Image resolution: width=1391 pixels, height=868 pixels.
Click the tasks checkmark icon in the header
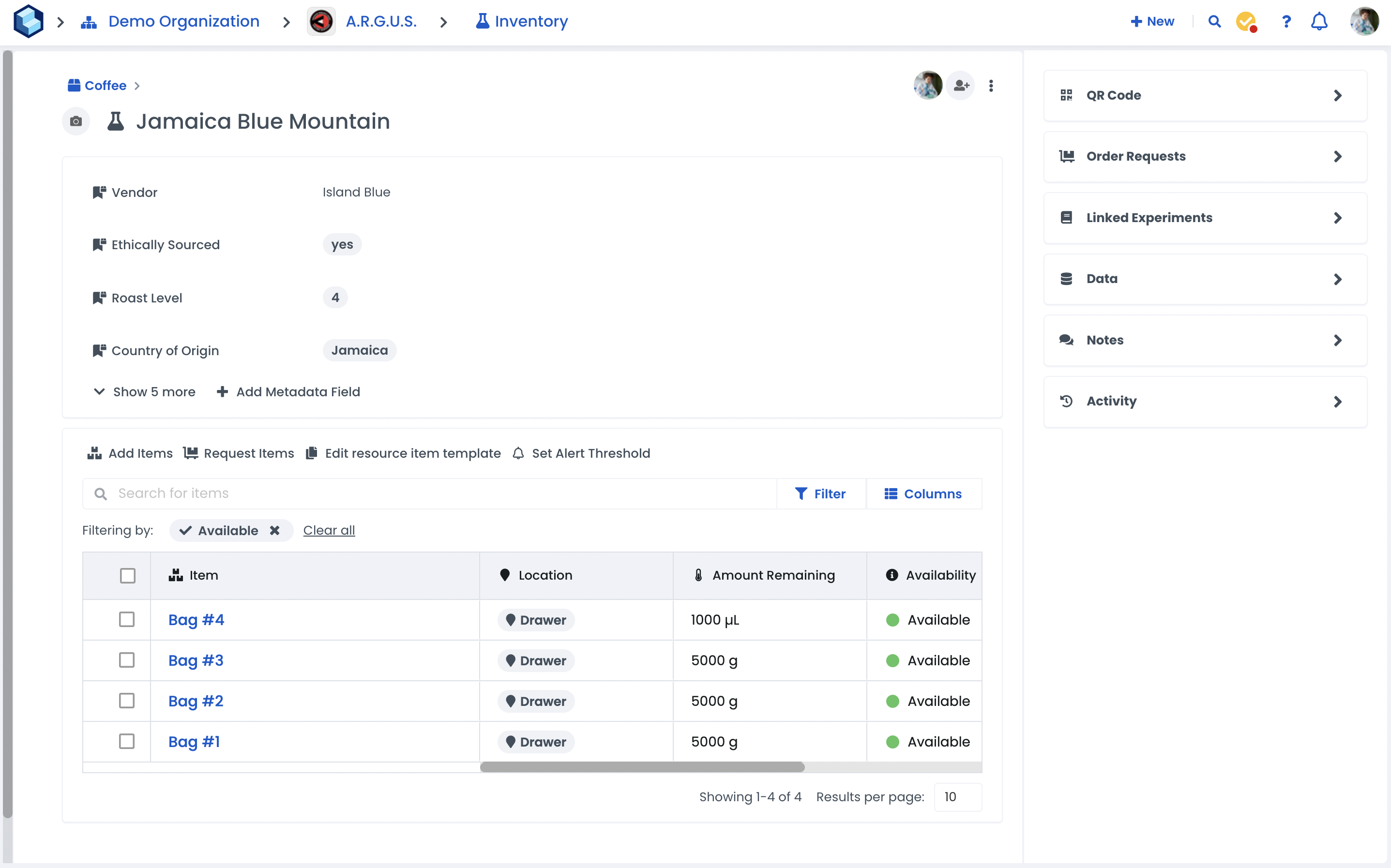[x=1246, y=22]
